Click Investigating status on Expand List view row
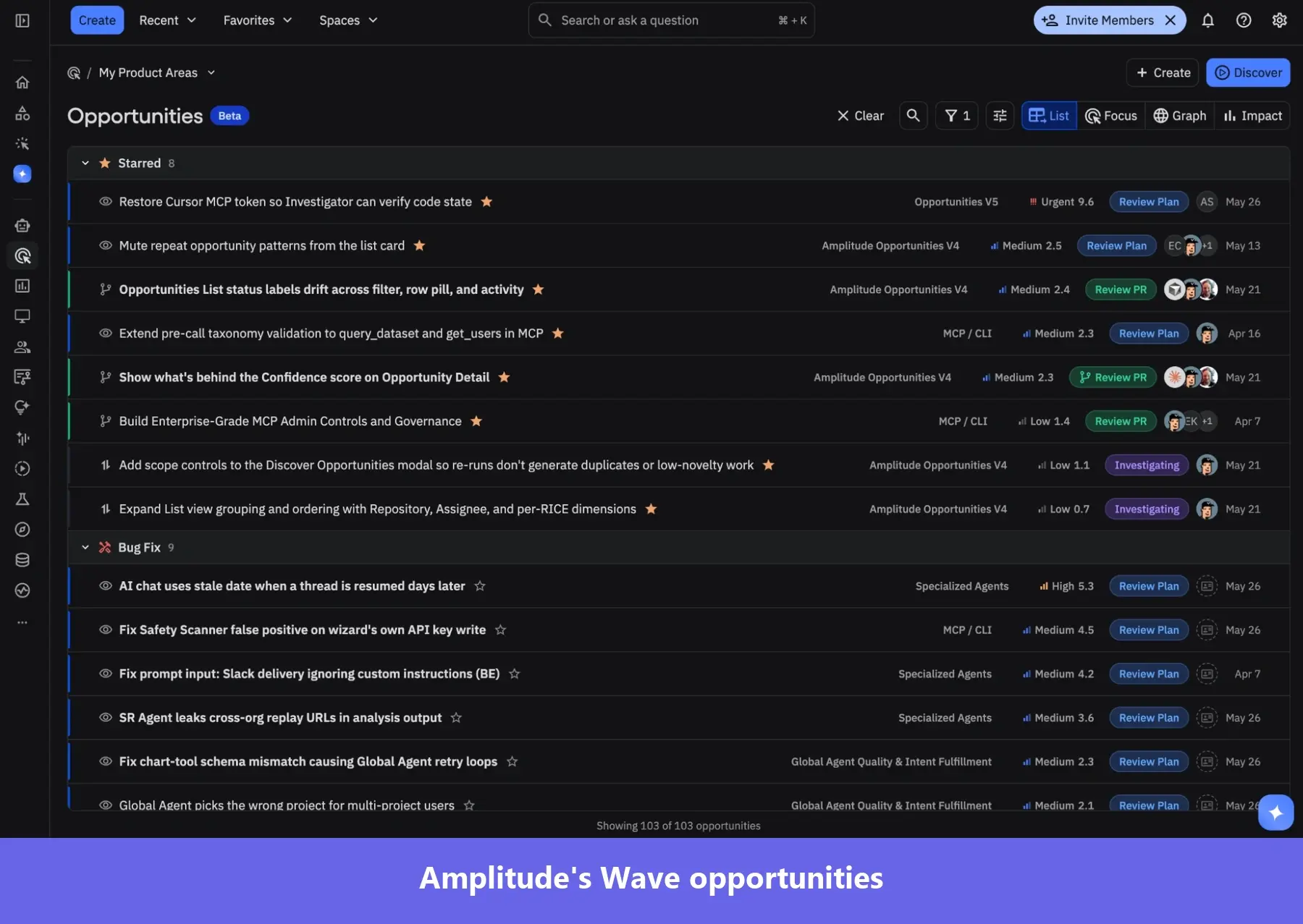 (1147, 509)
